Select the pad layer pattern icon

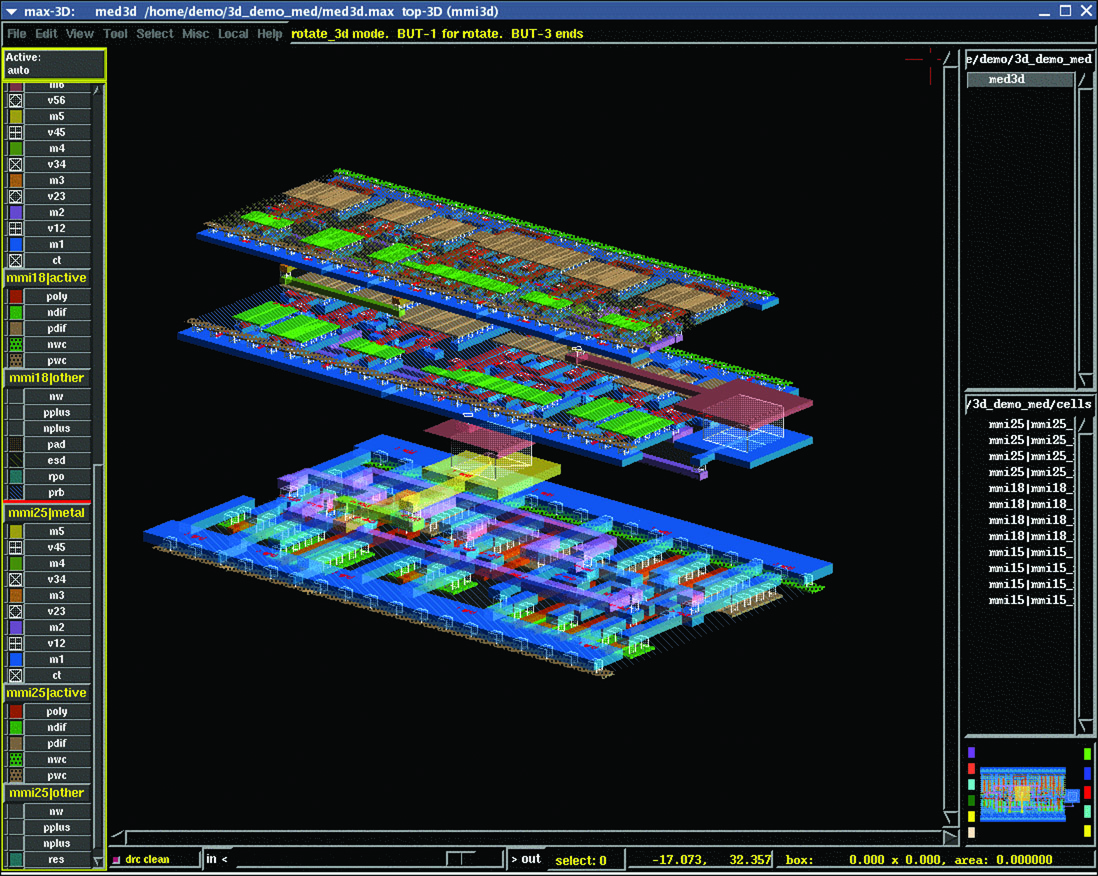coord(15,445)
